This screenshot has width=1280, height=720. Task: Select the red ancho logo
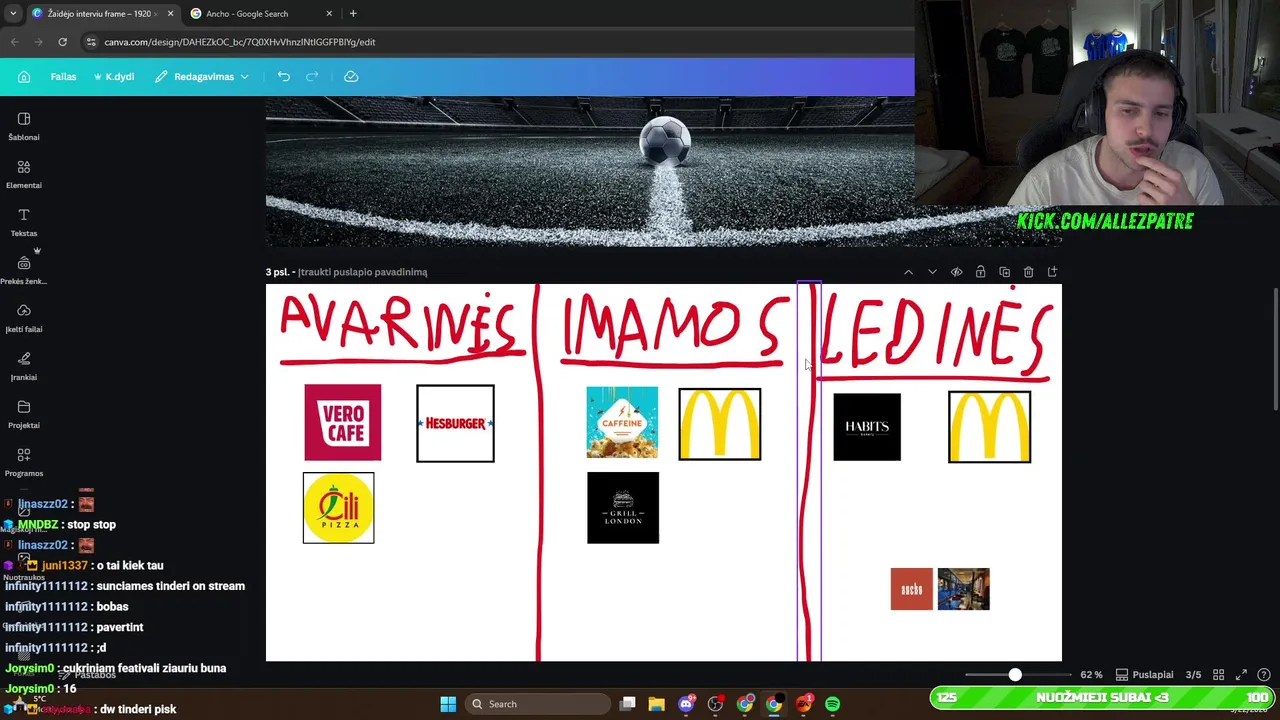tap(912, 589)
